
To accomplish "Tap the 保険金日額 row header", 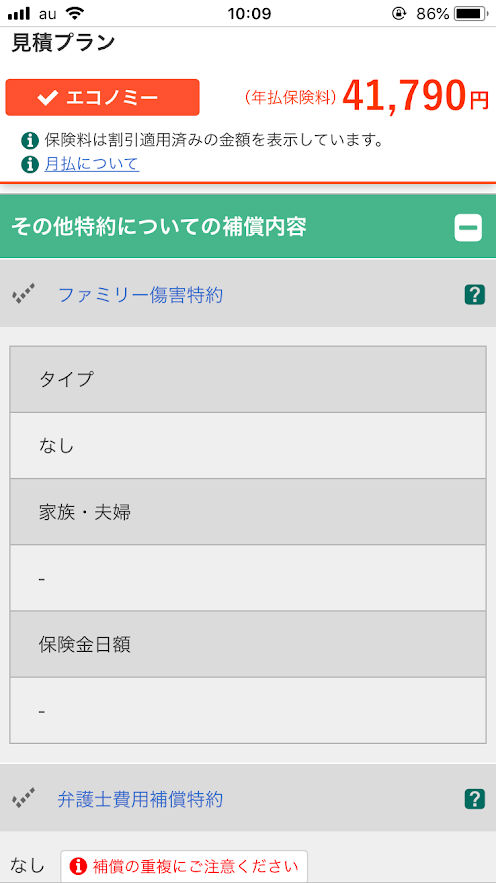I will pos(248,644).
